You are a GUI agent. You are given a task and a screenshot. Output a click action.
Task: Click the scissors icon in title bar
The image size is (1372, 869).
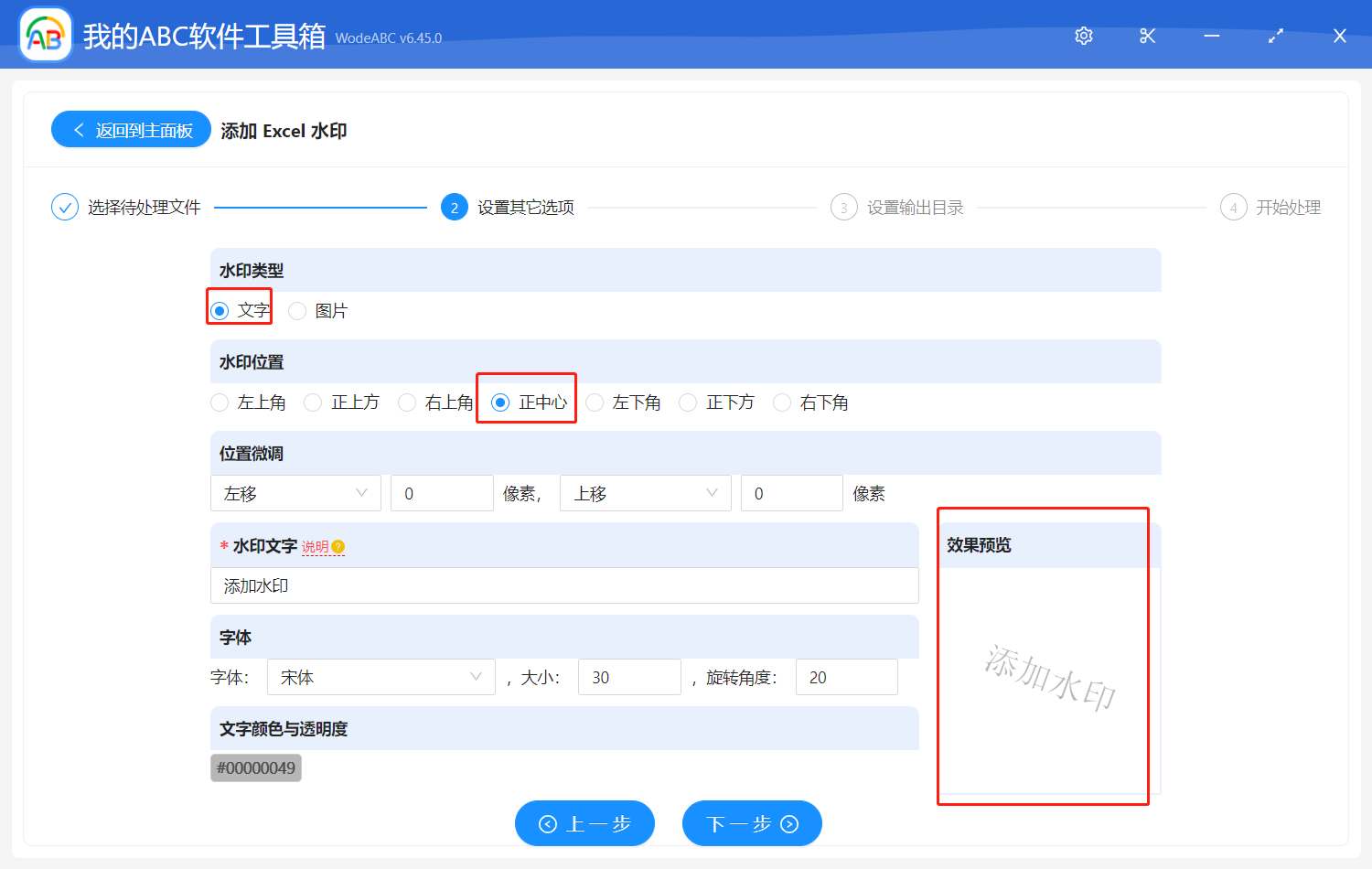click(1147, 35)
